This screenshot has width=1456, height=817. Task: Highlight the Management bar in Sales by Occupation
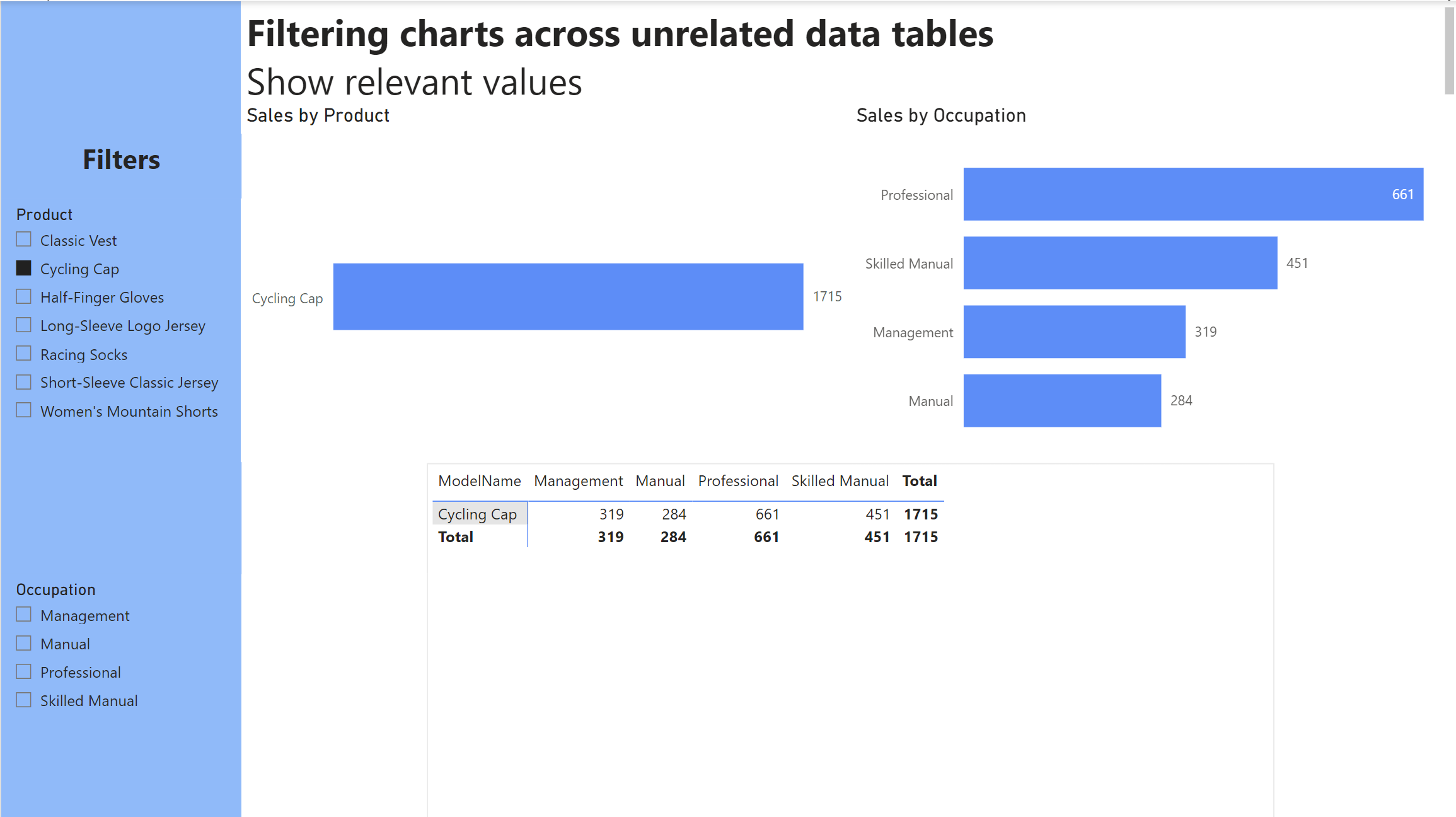point(1074,332)
